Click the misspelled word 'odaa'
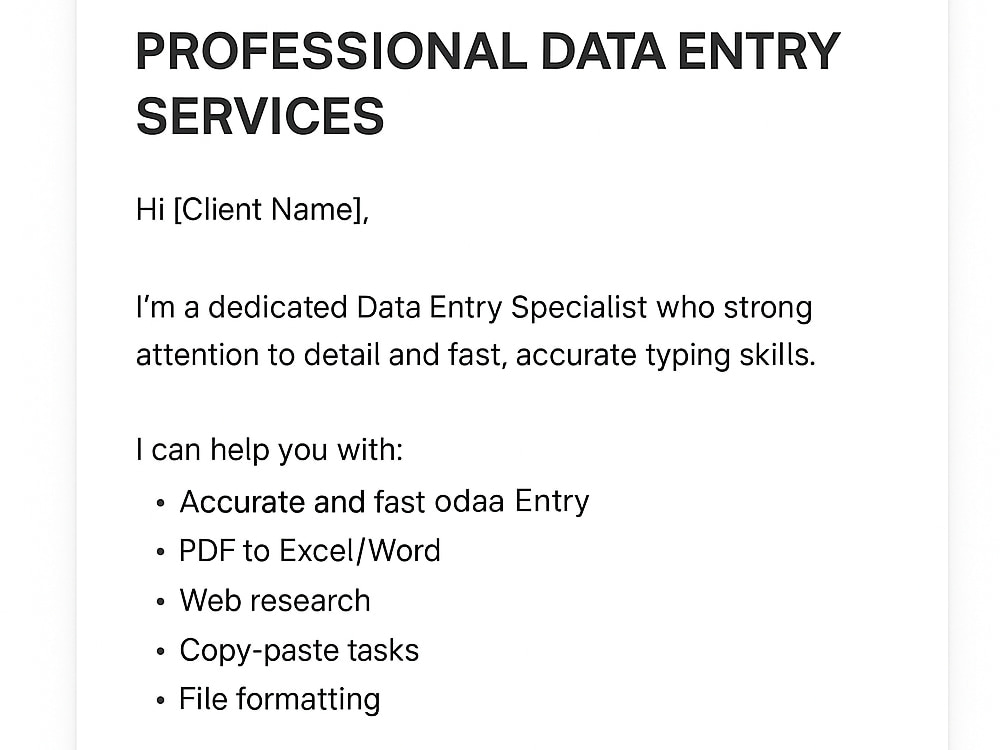The width and height of the screenshot is (1000, 750). point(469,502)
